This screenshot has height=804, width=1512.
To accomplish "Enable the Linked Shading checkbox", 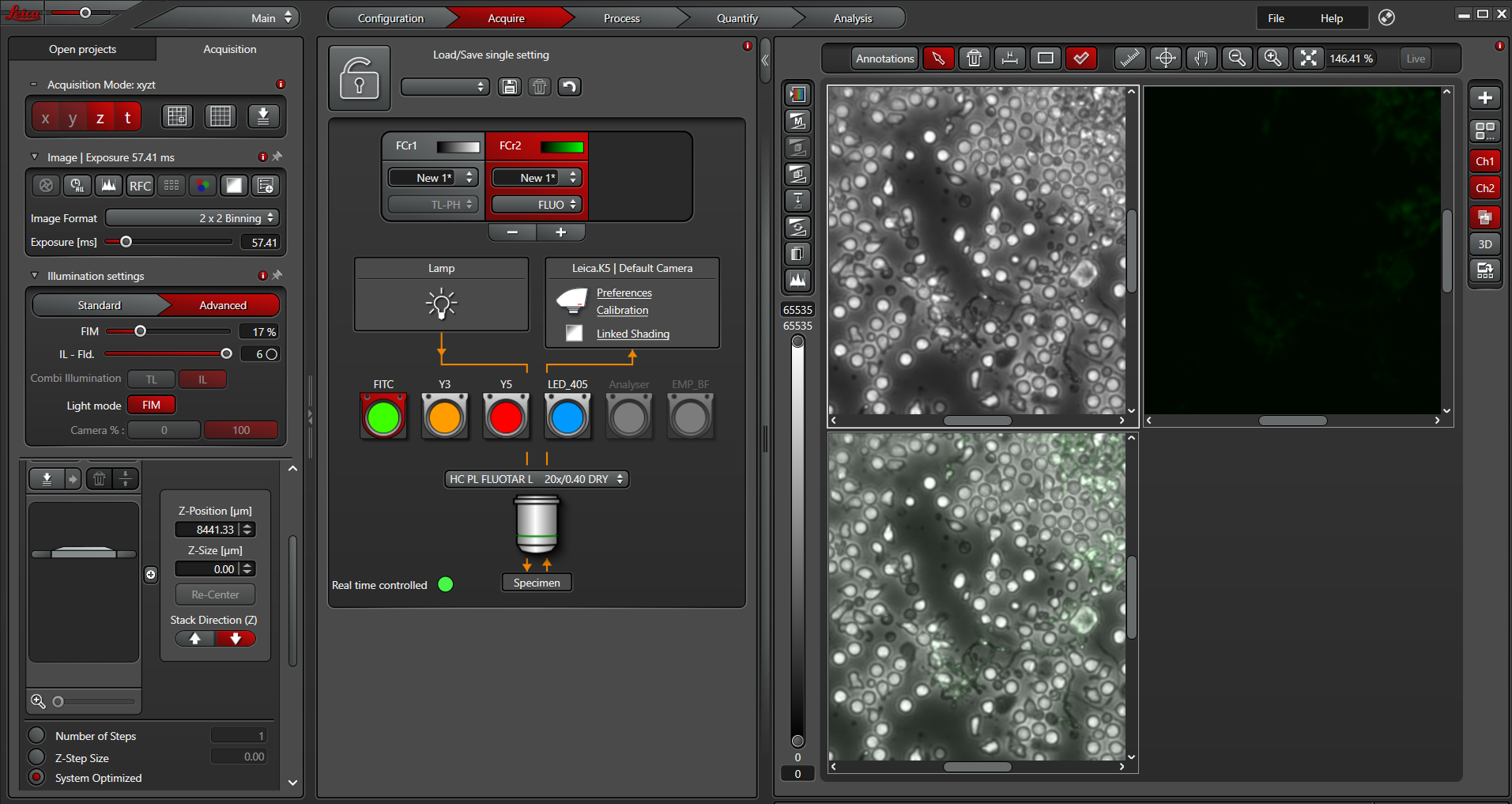I will [575, 334].
